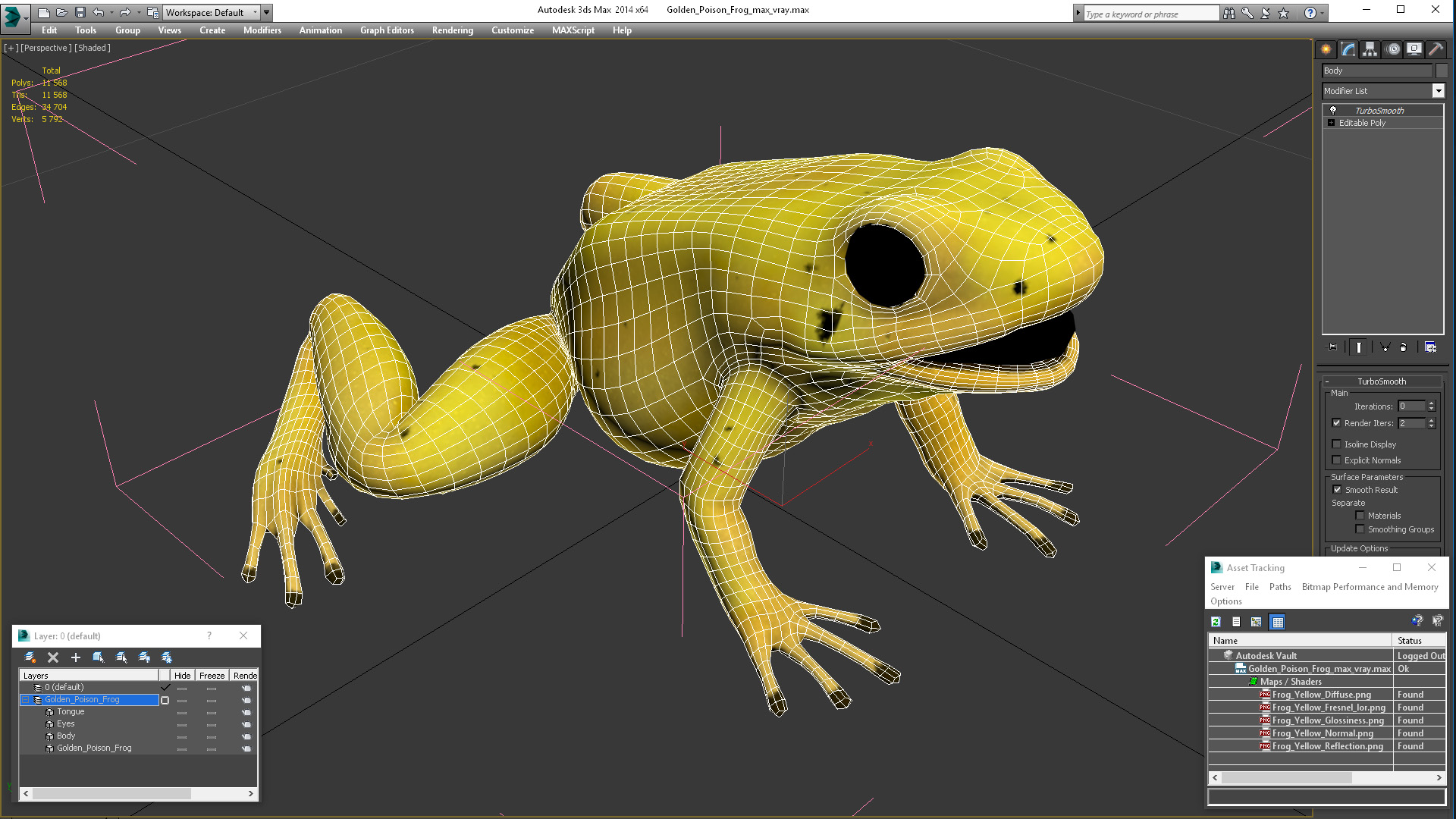Collapse the TurboSmooth rollout header
The width and height of the screenshot is (1456, 819).
pyautogui.click(x=1382, y=381)
